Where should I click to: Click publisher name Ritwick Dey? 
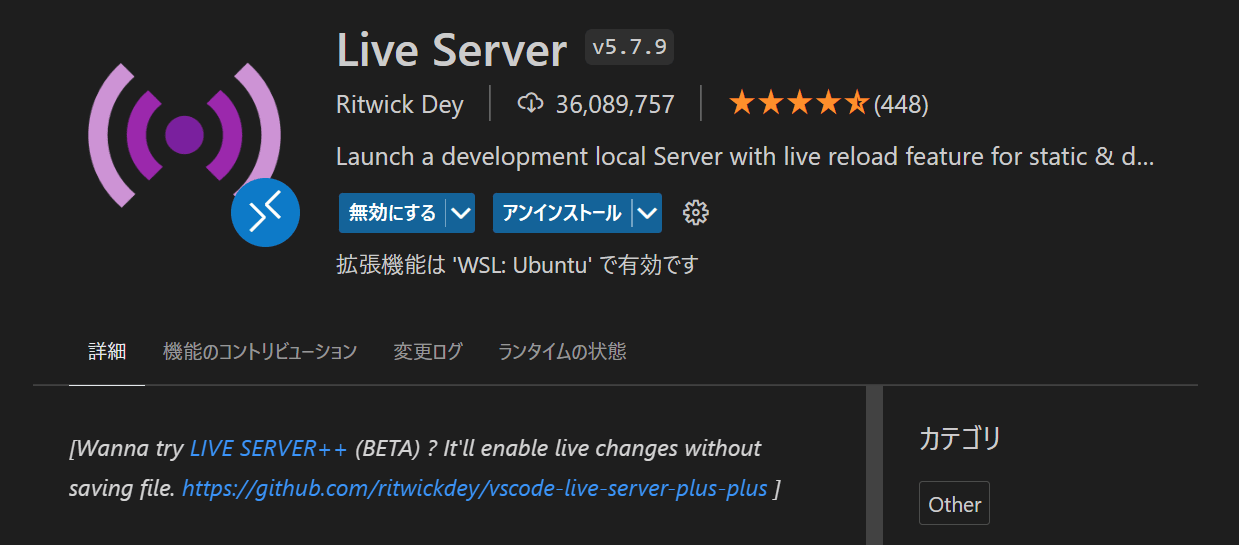tap(400, 104)
